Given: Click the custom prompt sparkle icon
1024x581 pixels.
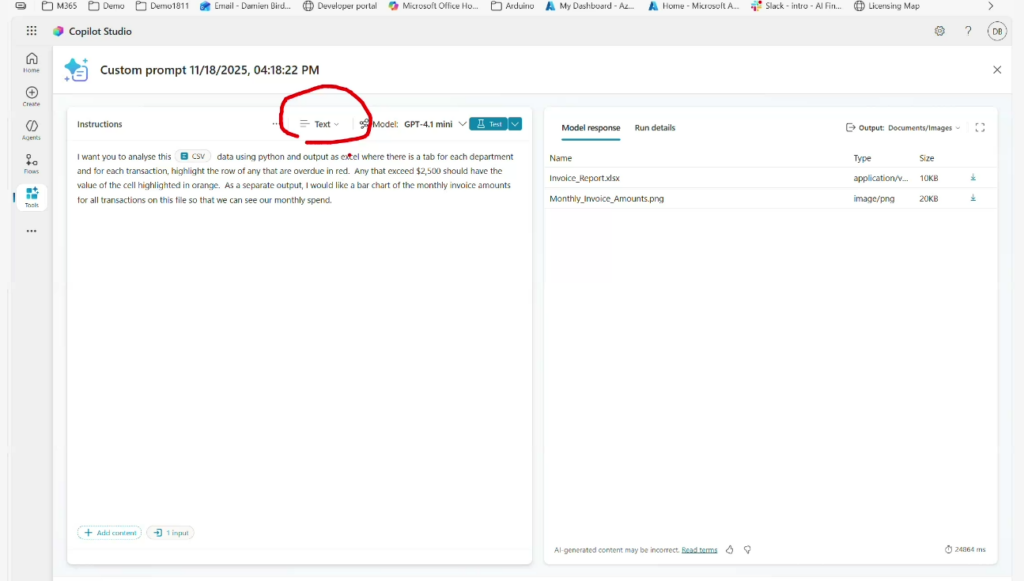Looking at the screenshot, I should (76, 70).
